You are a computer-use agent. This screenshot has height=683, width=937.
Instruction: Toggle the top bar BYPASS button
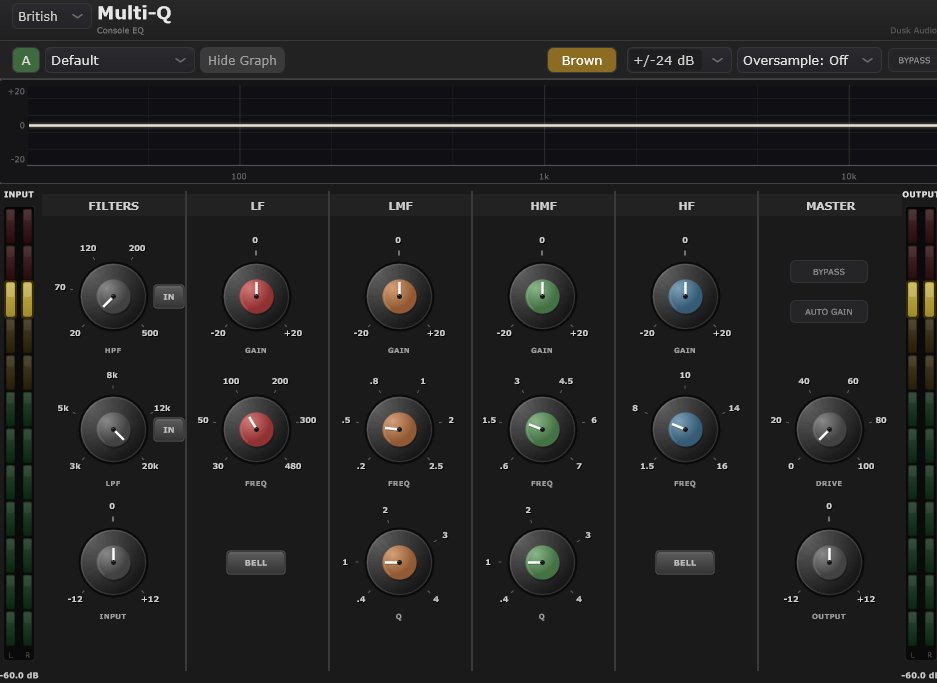tap(914, 60)
